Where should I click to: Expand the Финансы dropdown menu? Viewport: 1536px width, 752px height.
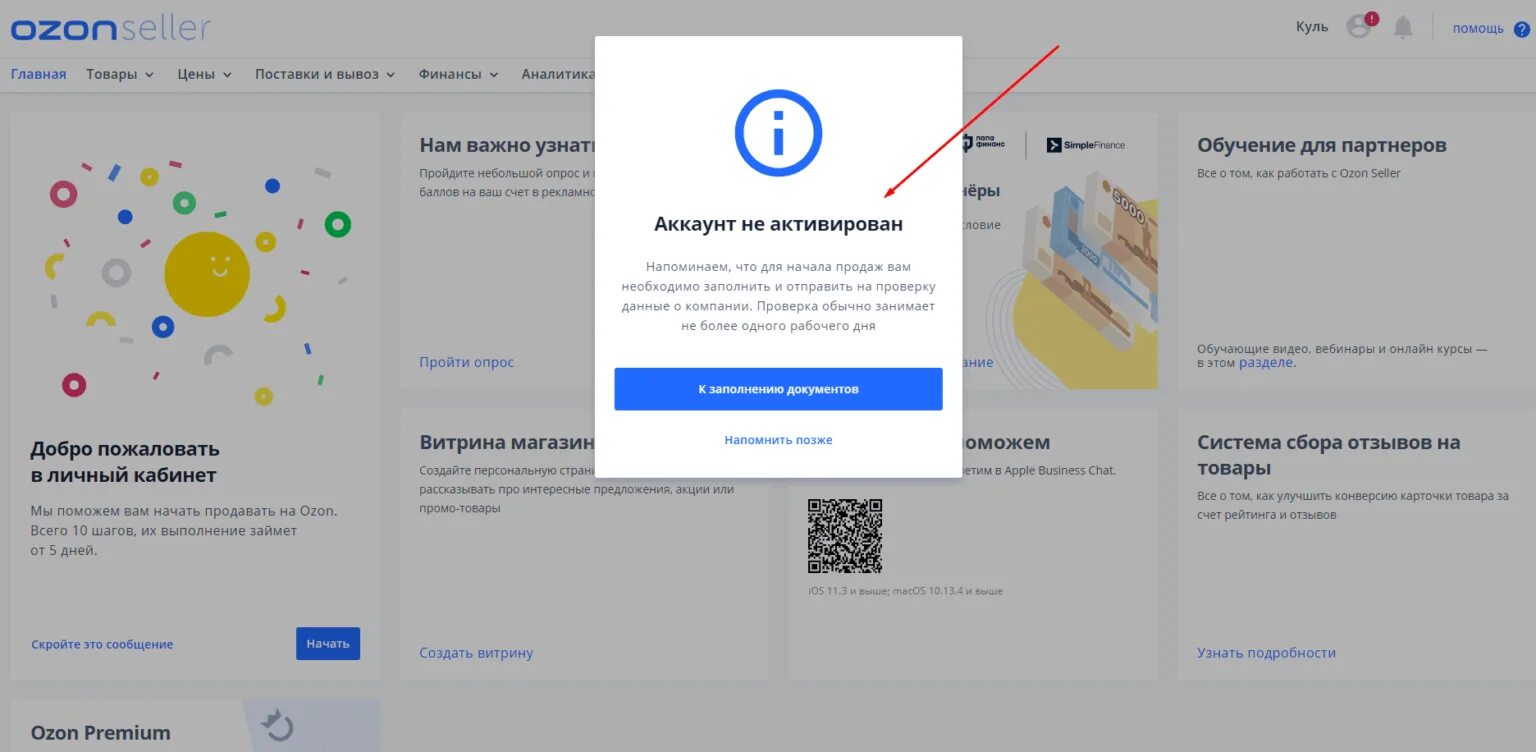point(459,74)
